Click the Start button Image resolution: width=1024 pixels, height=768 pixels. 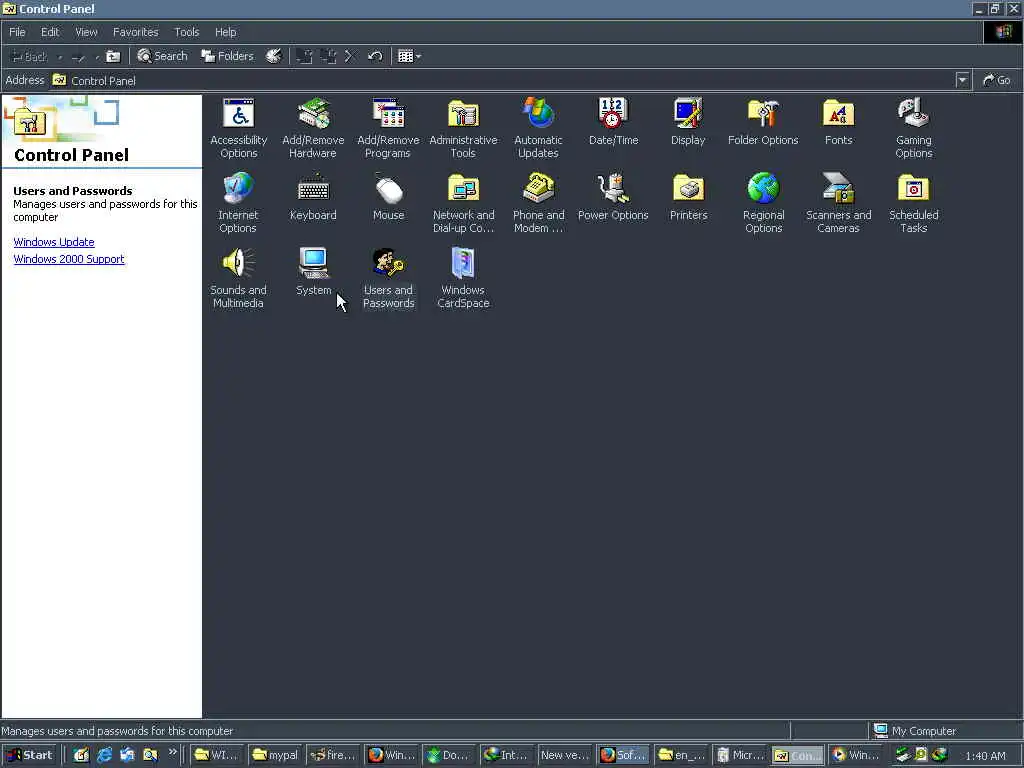point(30,755)
